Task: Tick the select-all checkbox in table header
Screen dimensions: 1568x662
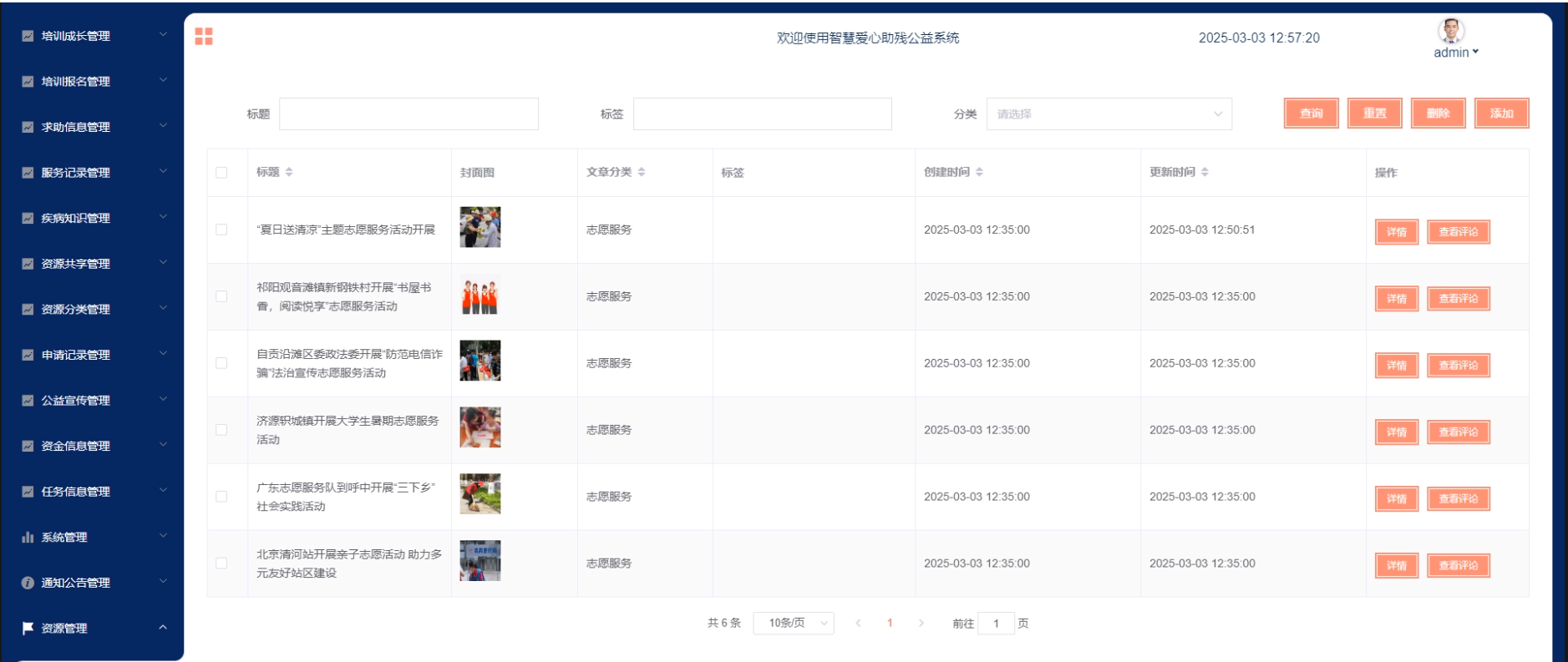Action: 221,173
